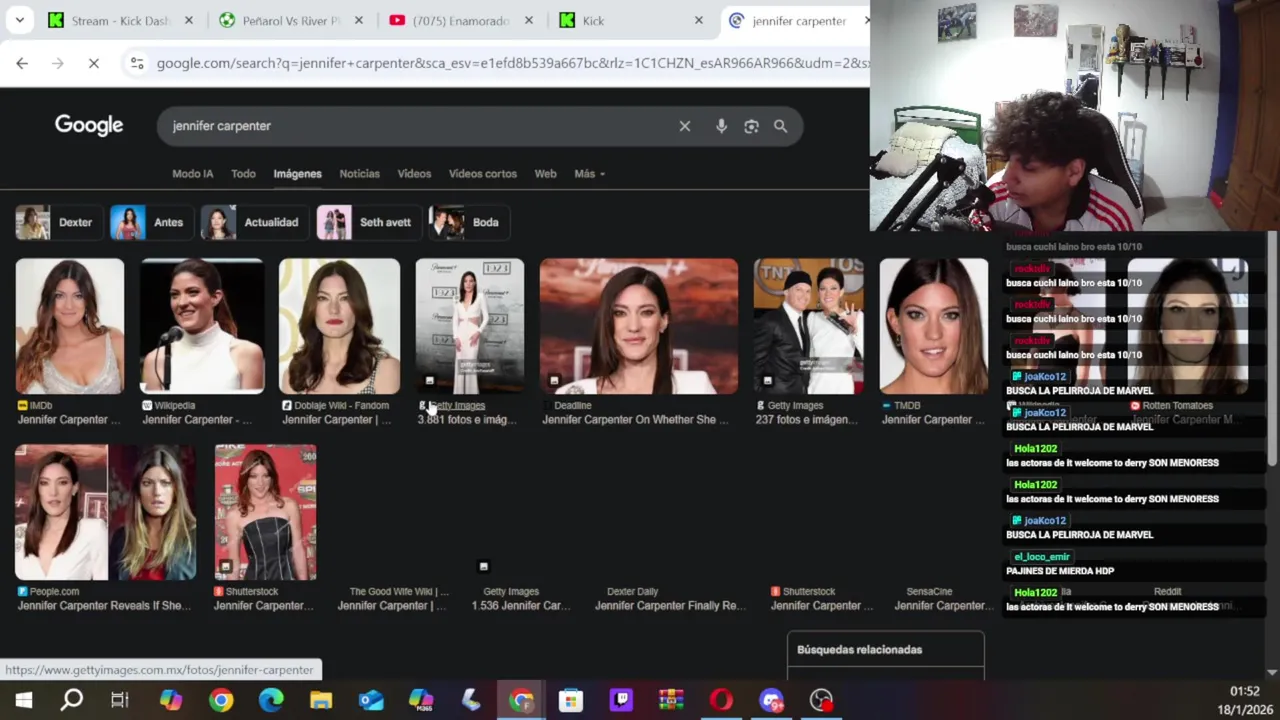Open OBS Studio from the taskbar

click(x=821, y=700)
